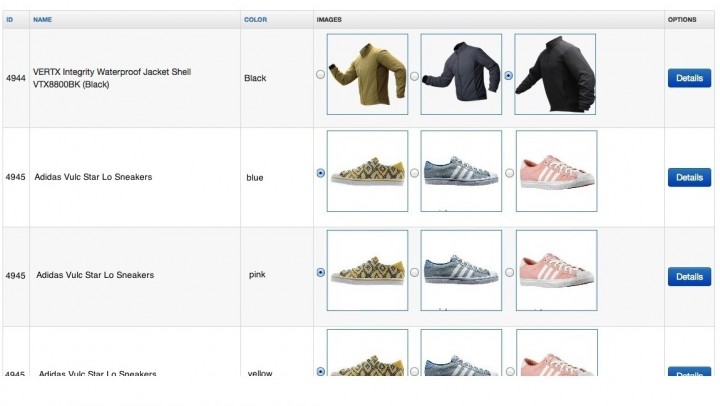
Task: Choose blue sneaker radio in blue row
Action: (x=414, y=173)
